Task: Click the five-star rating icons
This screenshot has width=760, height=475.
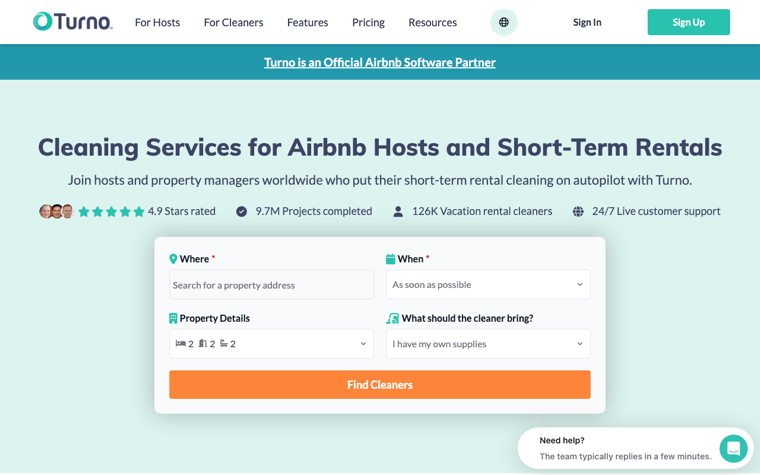Action: [x=111, y=211]
